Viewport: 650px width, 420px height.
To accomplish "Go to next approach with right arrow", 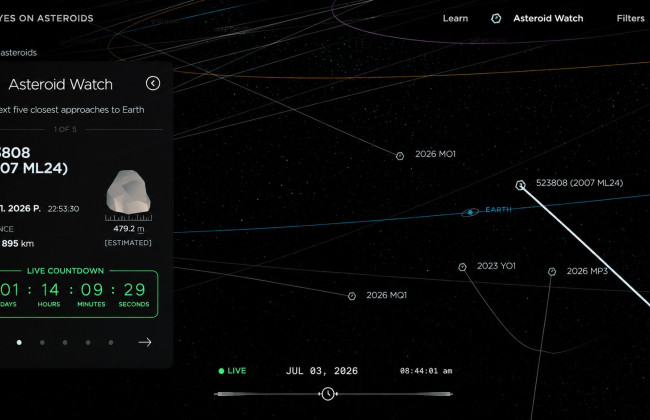I will tap(145, 342).
